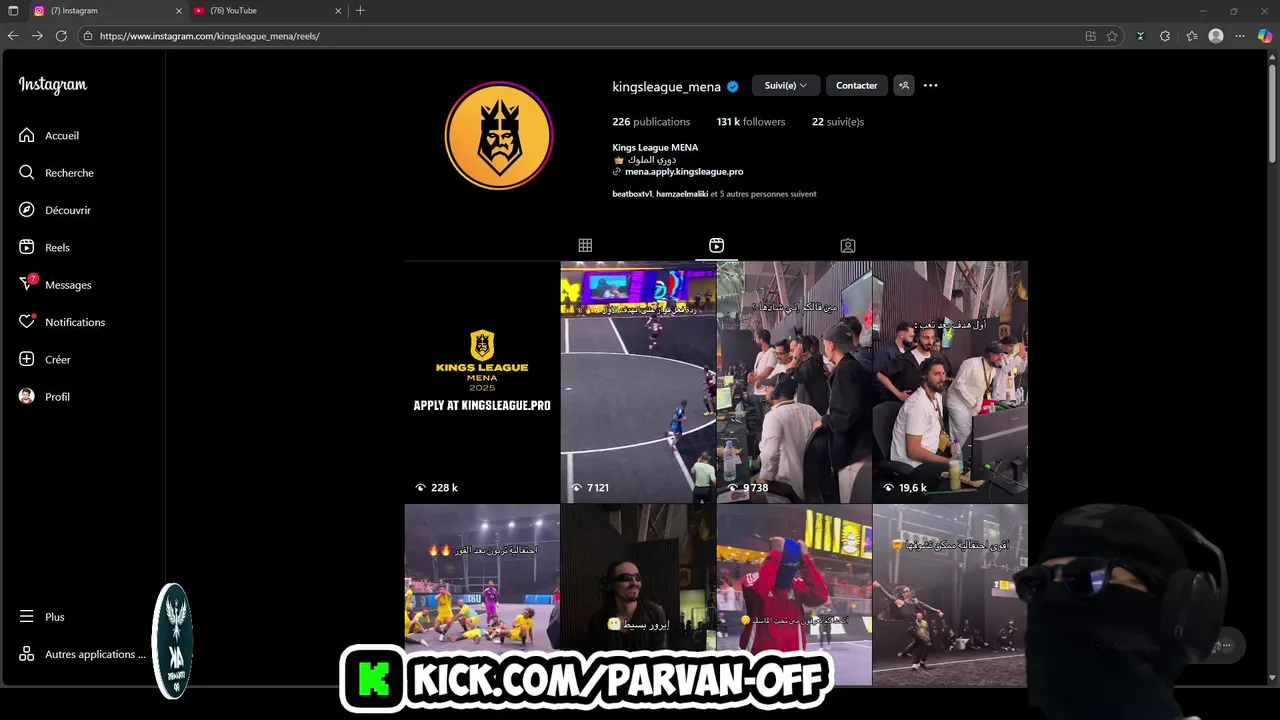The image size is (1280, 720).
Task: Open the profile three-dots options menu
Action: pos(930,85)
